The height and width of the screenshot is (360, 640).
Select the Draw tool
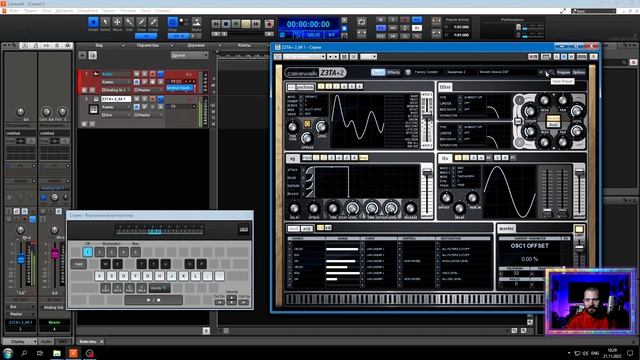click(x=141, y=22)
